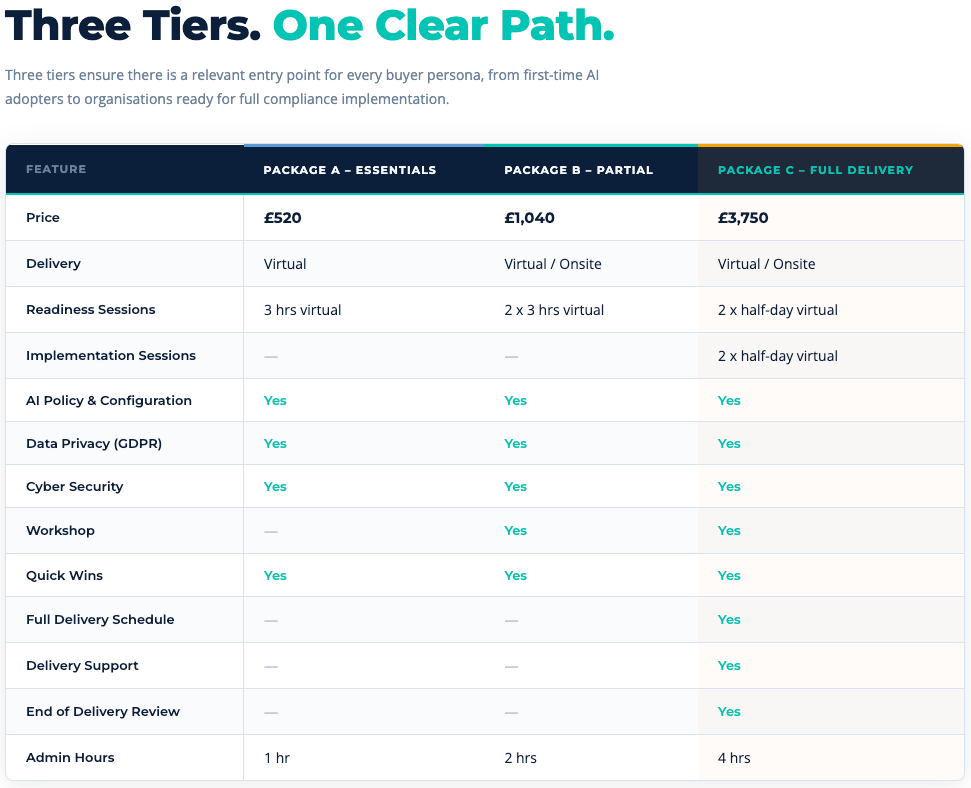
Task: Click the £3,750 price
Action: pyautogui.click(x=743, y=218)
